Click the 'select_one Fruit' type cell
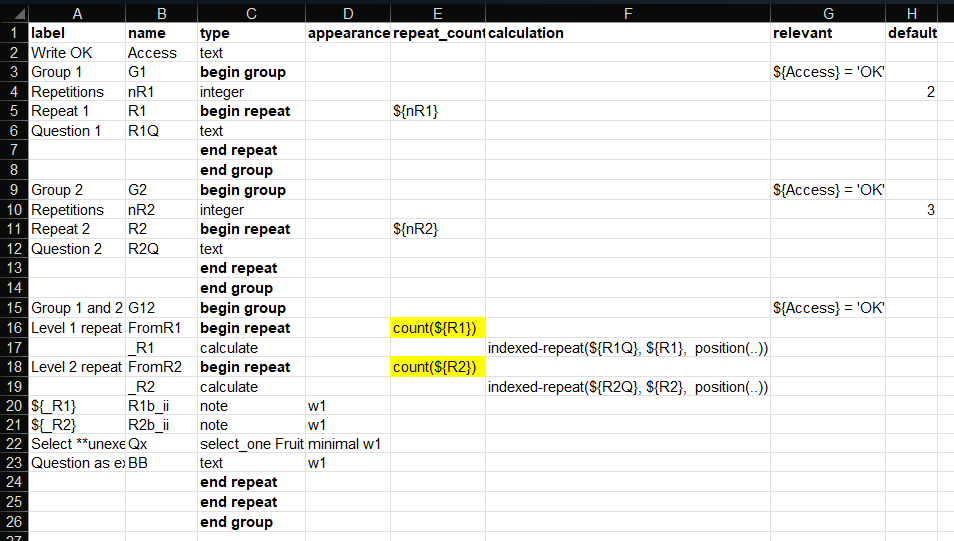The height and width of the screenshot is (541, 954). (251, 444)
